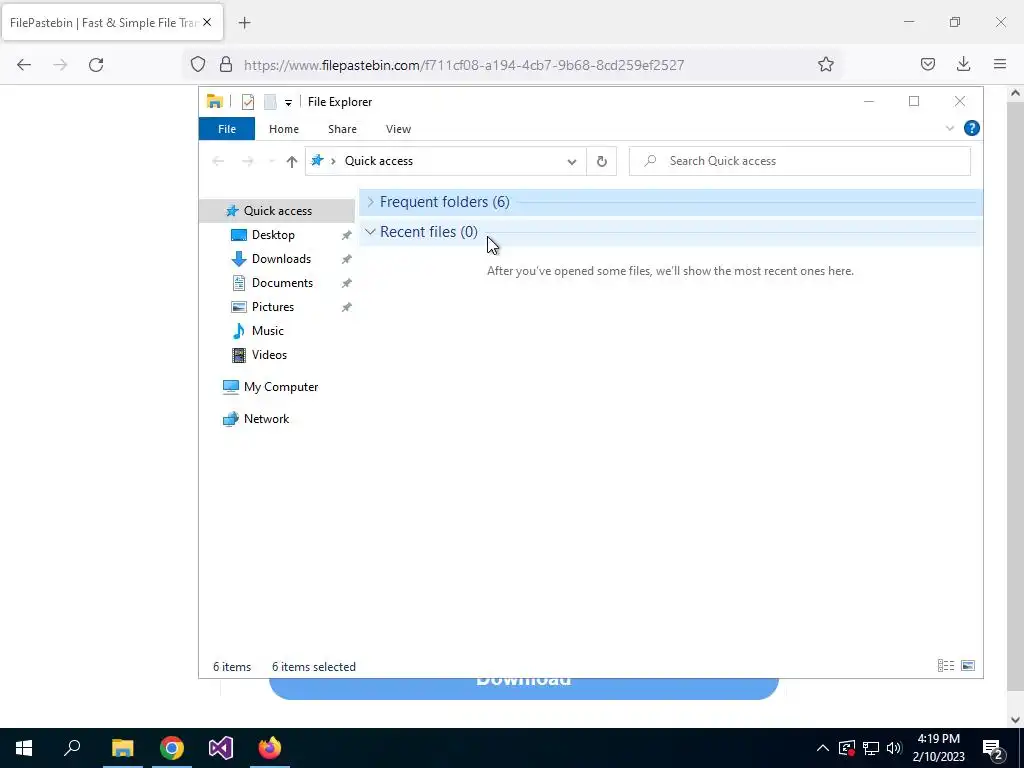1024x768 pixels.
Task: Open the Firefox downloads panel
Action: click(963, 64)
